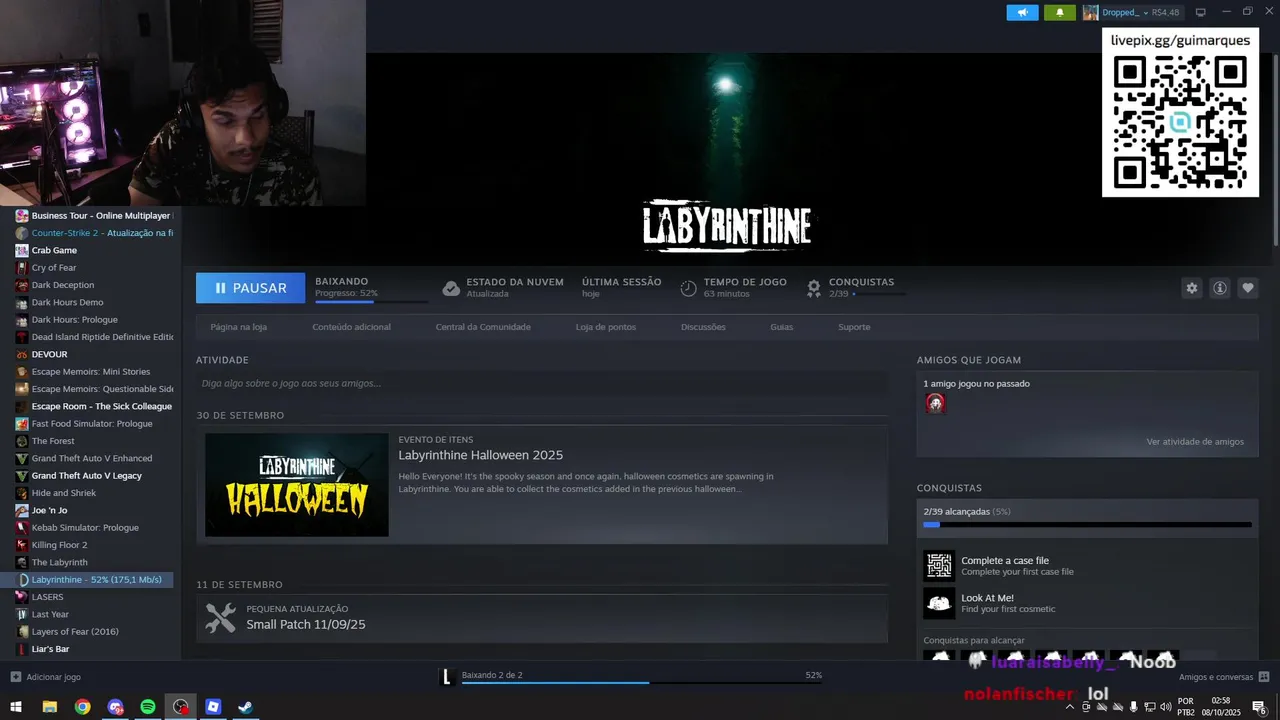Open the 'Look At Me!' achievement icon
Image resolution: width=1280 pixels, height=720 pixels.
point(939,603)
